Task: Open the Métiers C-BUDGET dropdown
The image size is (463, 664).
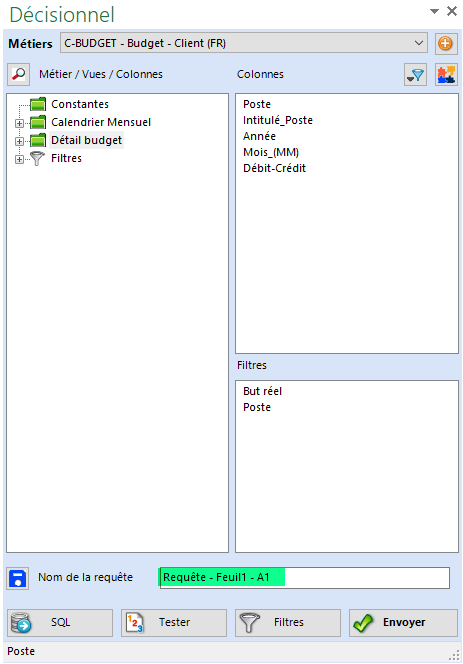Action: tap(244, 43)
